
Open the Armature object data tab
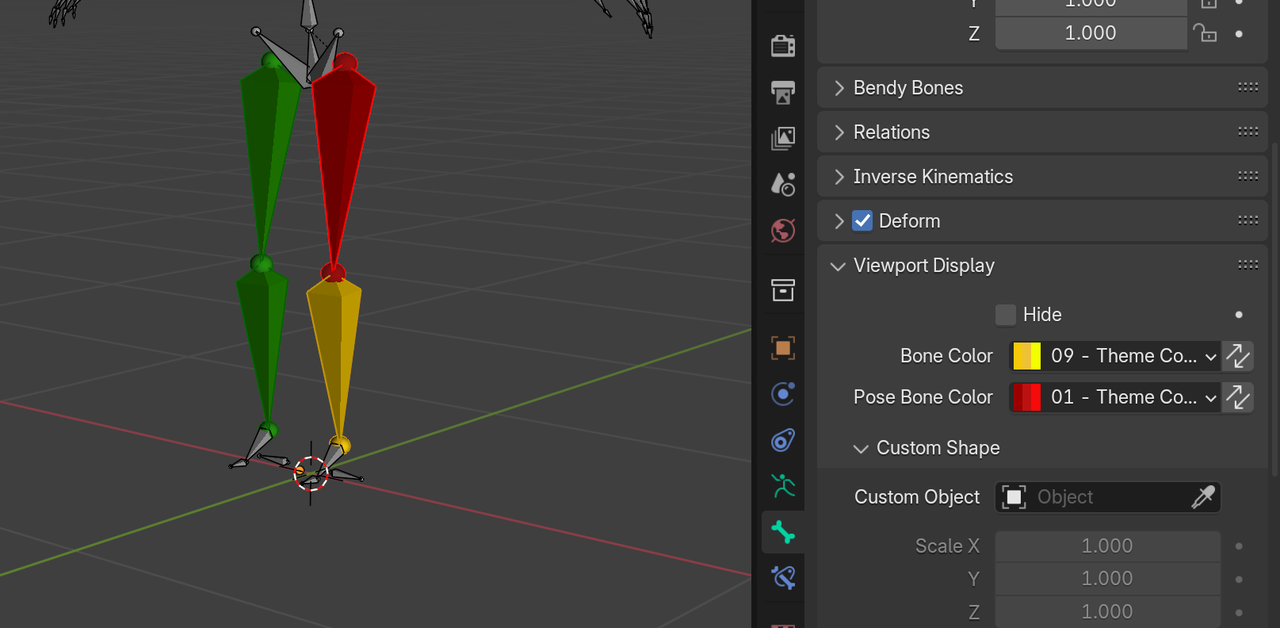click(x=783, y=487)
